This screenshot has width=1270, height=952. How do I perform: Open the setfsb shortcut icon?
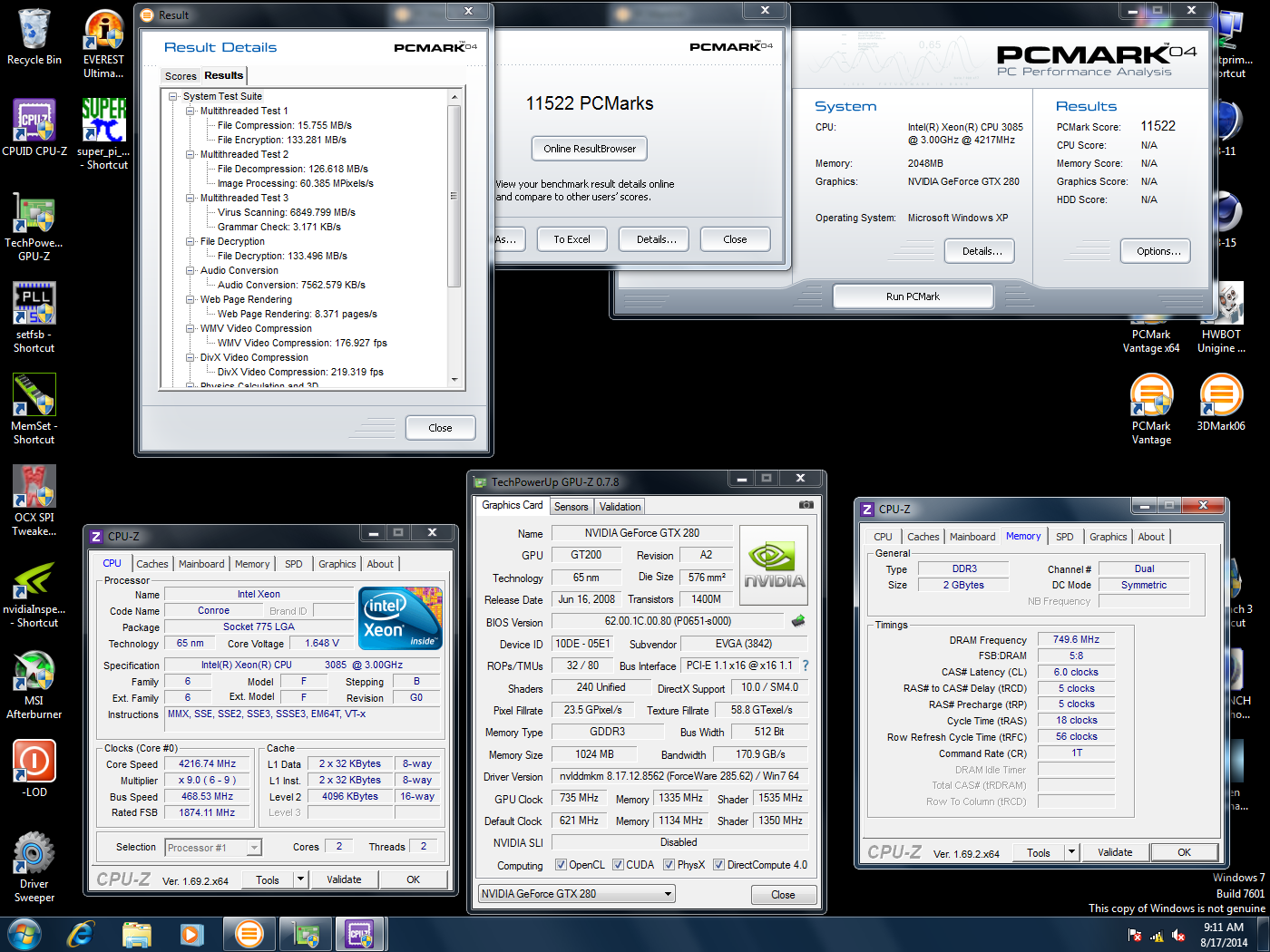pyautogui.click(x=34, y=317)
